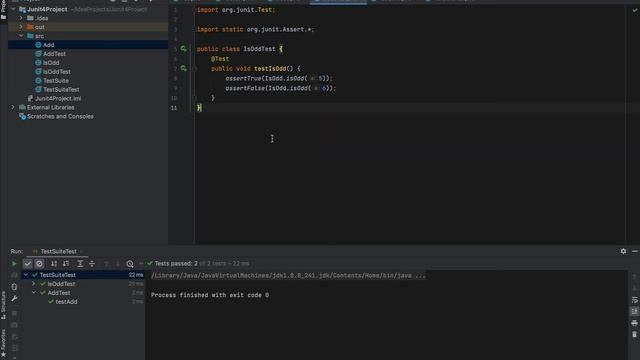Viewport: 640px width, 360px height.
Task: Click the wrench icon in Run panel
Action: [x=14, y=298]
